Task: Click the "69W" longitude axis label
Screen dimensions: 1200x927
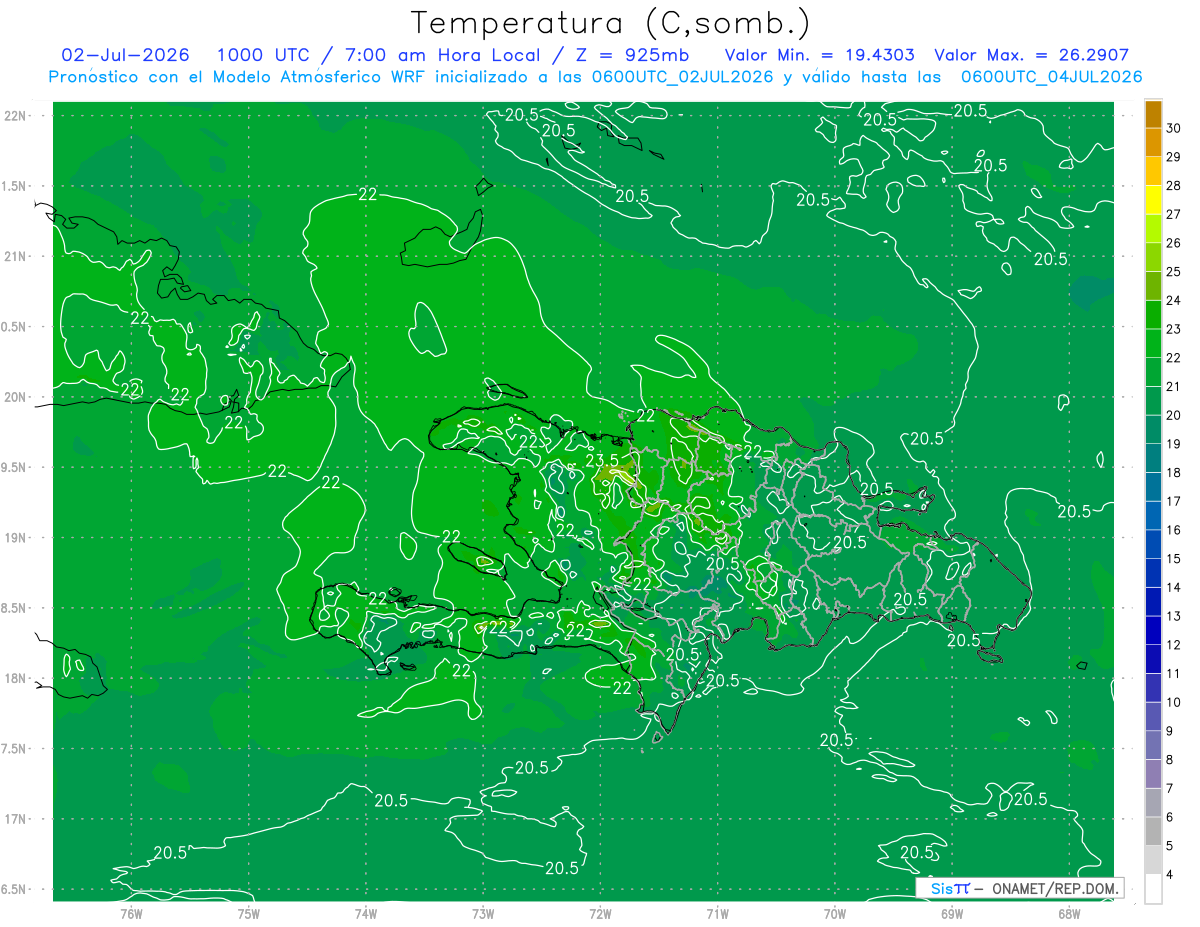Action: [952, 913]
